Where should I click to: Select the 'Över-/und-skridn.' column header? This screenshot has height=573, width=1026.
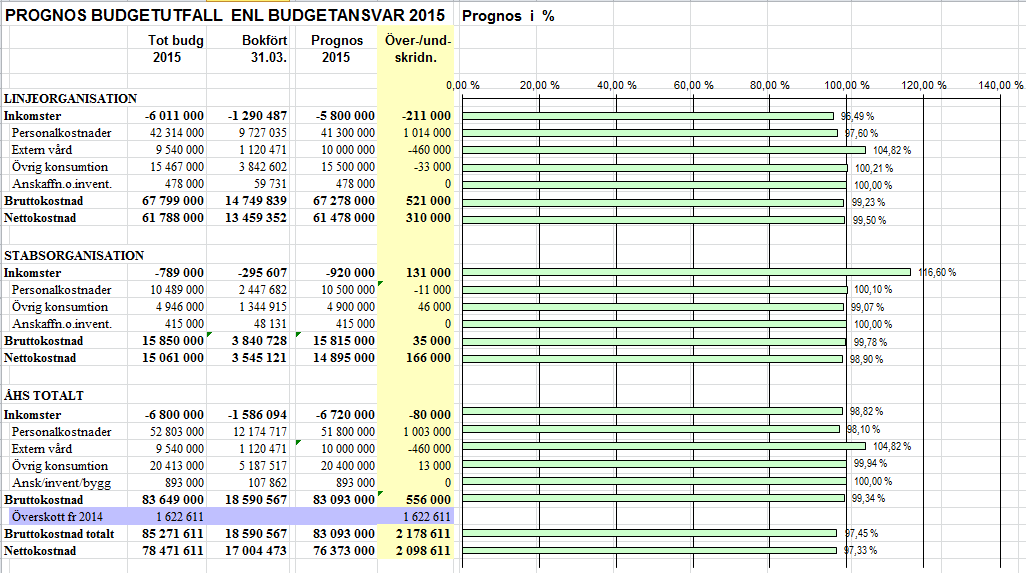[x=416, y=48]
